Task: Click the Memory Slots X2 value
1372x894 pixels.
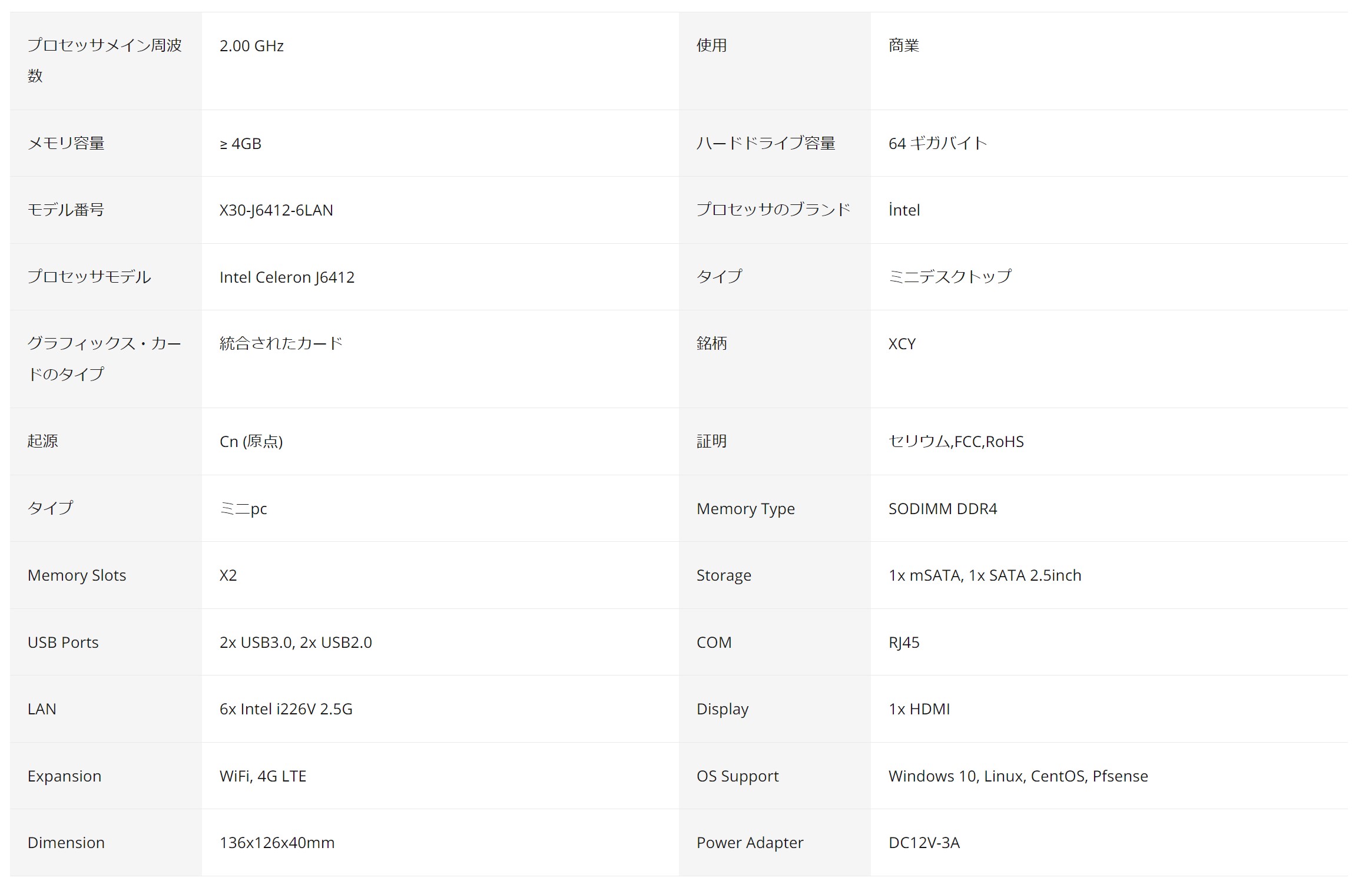Action: click(x=228, y=575)
